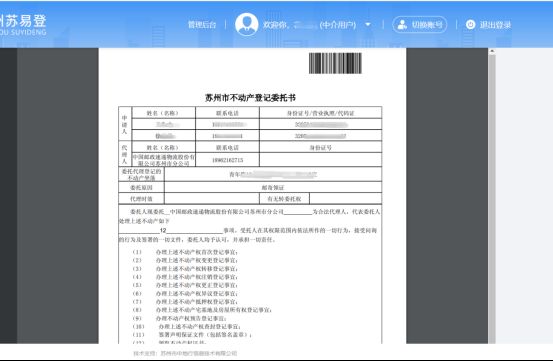The height and width of the screenshot is (361, 553).
Task: Click the empty 有无转委托权 value cell
Action: point(346,199)
